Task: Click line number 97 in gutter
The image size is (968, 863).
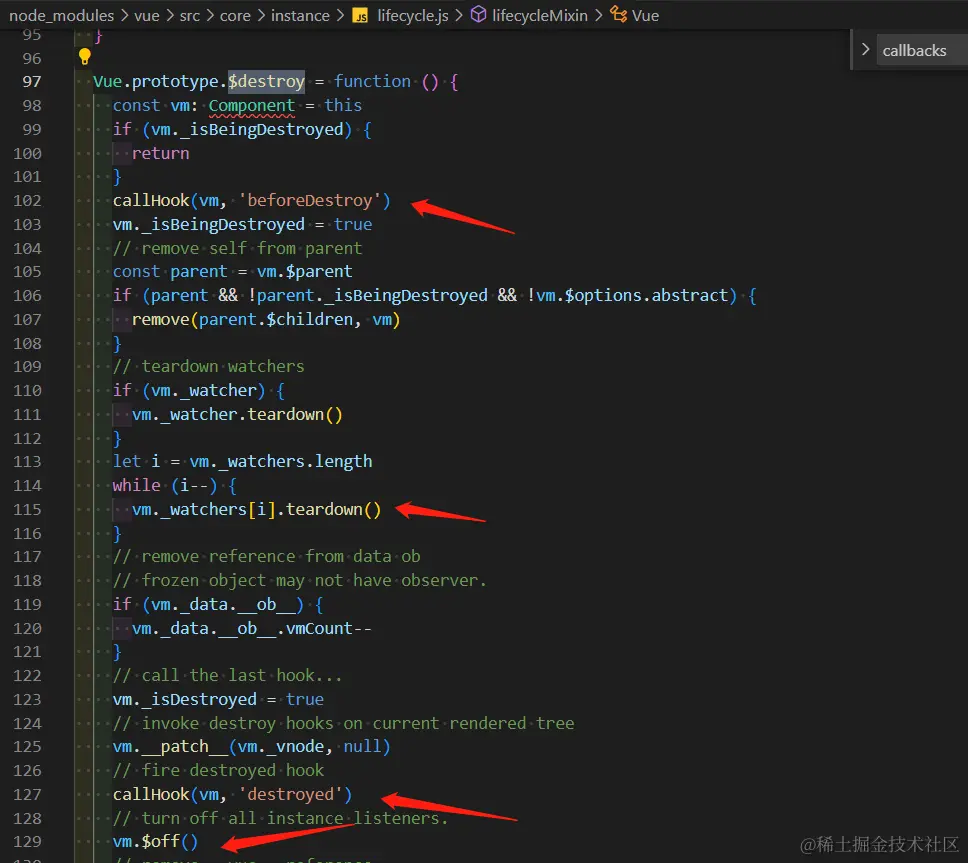Action: point(31,81)
